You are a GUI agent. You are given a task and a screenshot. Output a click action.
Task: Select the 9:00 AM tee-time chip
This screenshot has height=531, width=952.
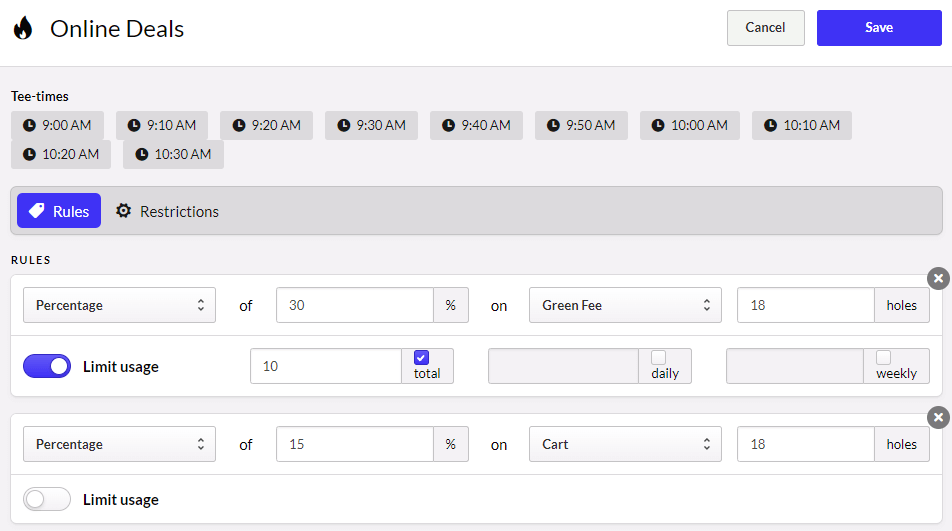click(58, 125)
